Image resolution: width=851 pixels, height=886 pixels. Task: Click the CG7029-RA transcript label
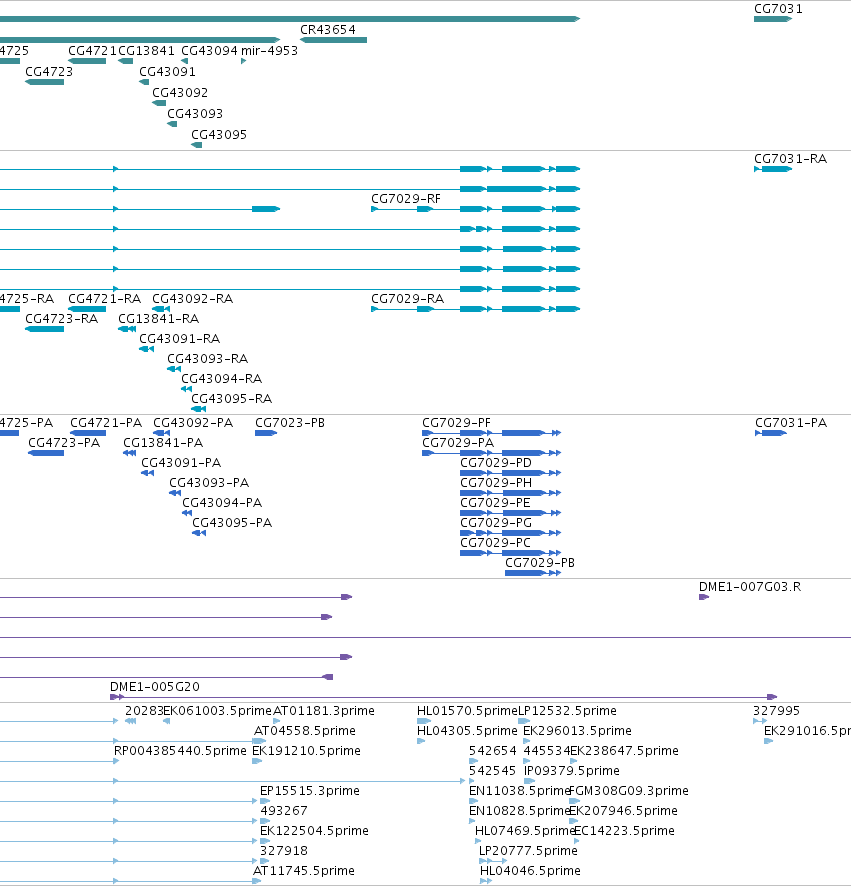coord(407,299)
